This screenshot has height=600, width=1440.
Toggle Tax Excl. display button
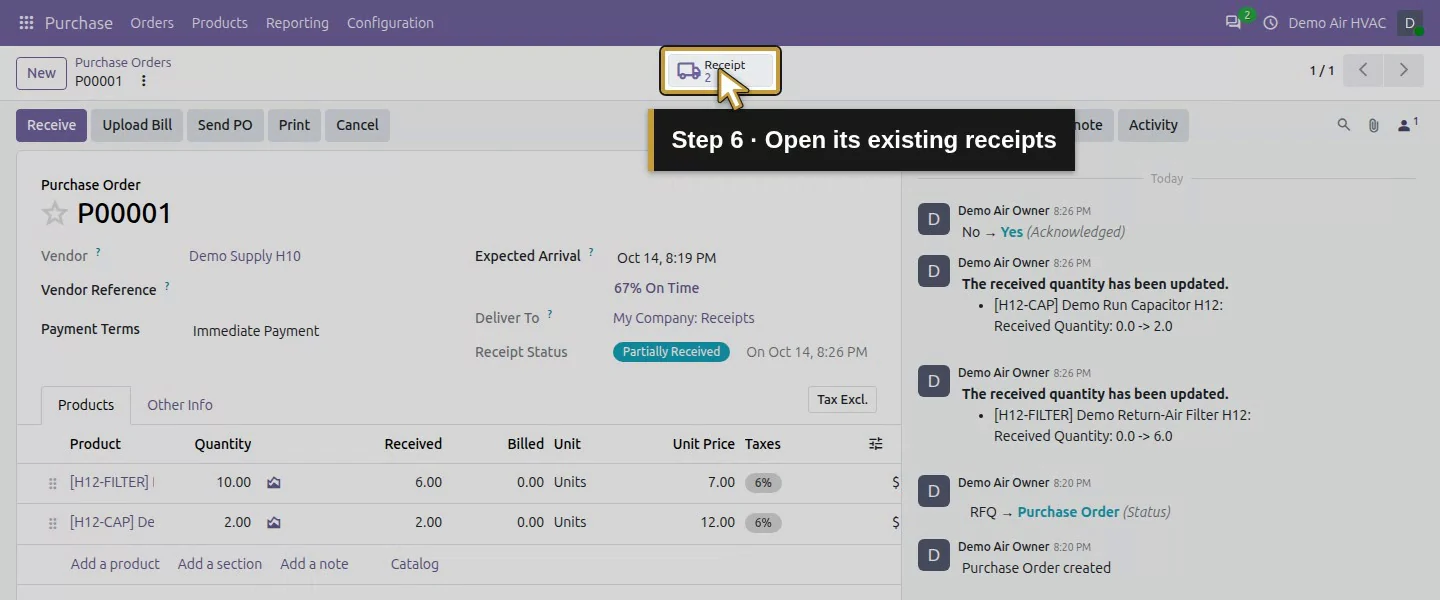click(842, 399)
